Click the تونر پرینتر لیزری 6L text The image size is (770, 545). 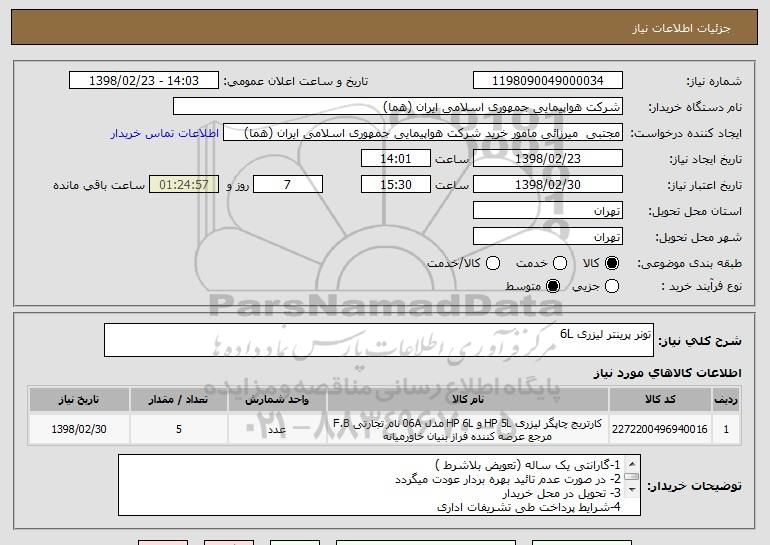(x=605, y=334)
